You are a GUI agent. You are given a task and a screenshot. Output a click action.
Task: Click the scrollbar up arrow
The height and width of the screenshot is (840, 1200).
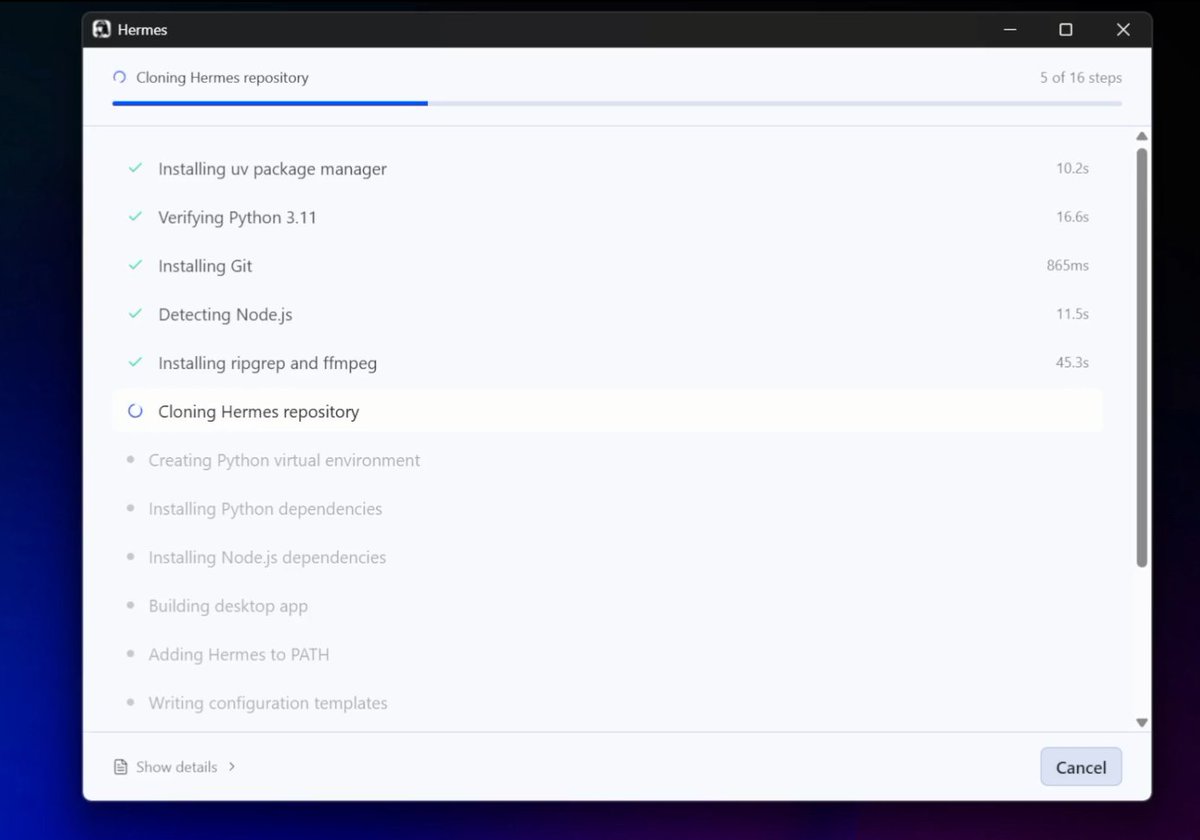click(1142, 136)
